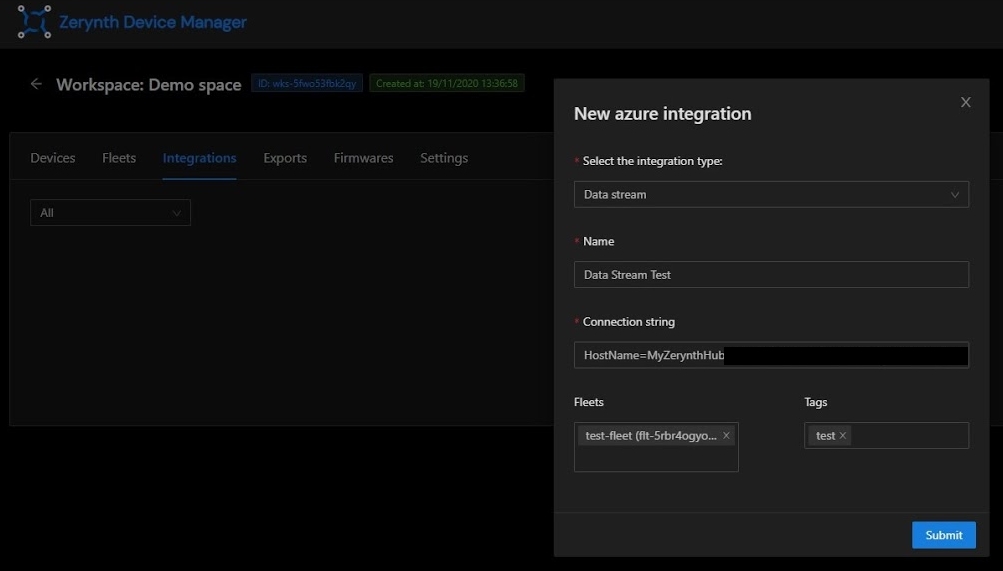Click the Created at date badge
This screenshot has width=1003, height=571.
[x=446, y=83]
